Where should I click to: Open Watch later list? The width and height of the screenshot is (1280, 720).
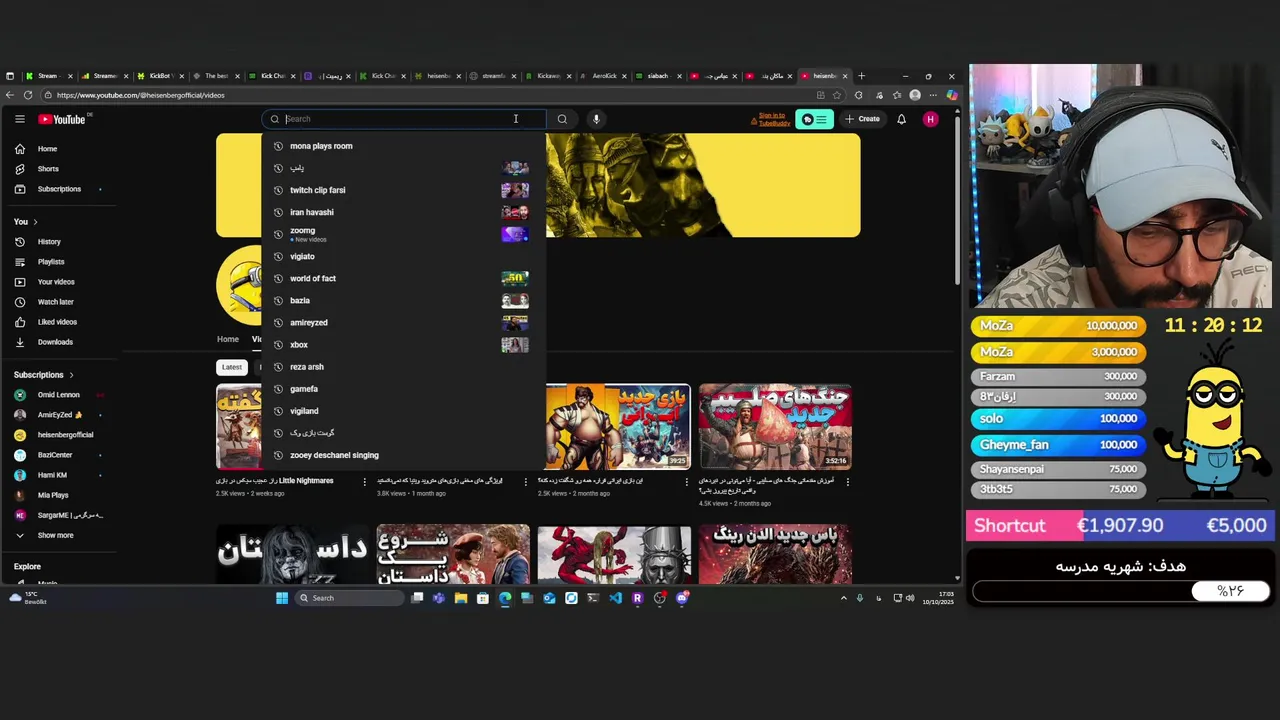pos(55,302)
